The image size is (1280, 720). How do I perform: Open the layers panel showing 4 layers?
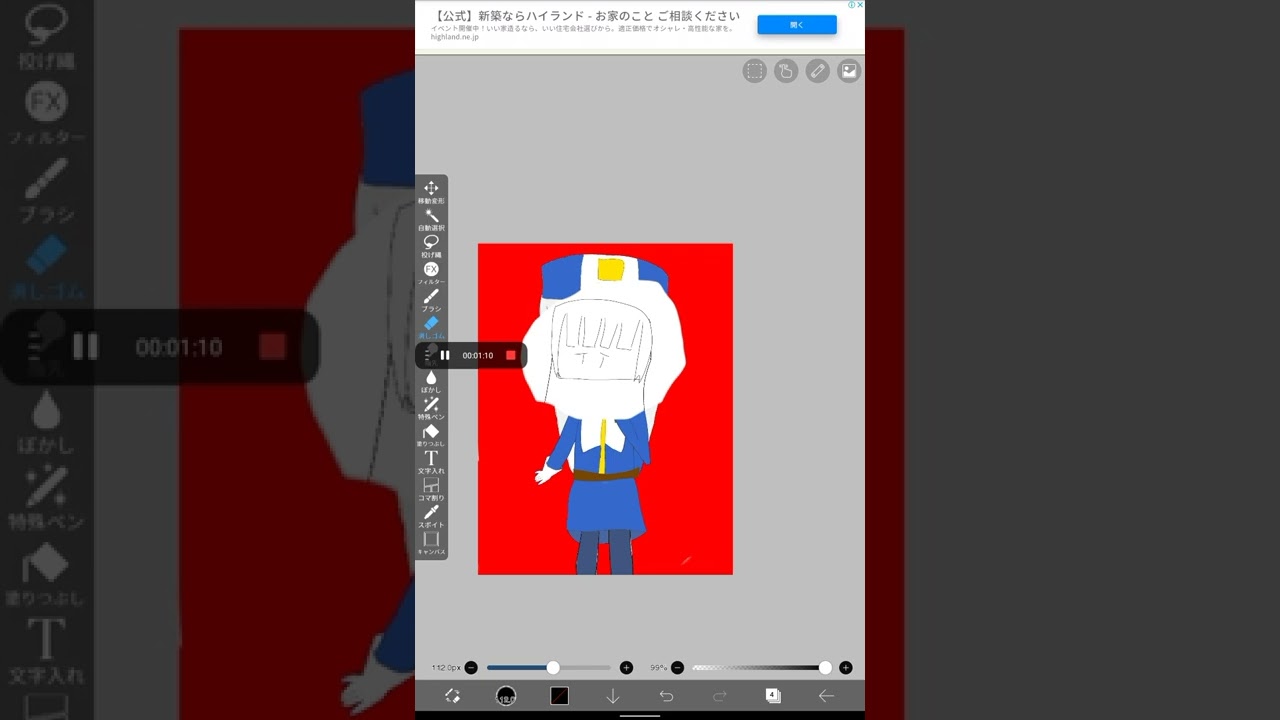772,696
